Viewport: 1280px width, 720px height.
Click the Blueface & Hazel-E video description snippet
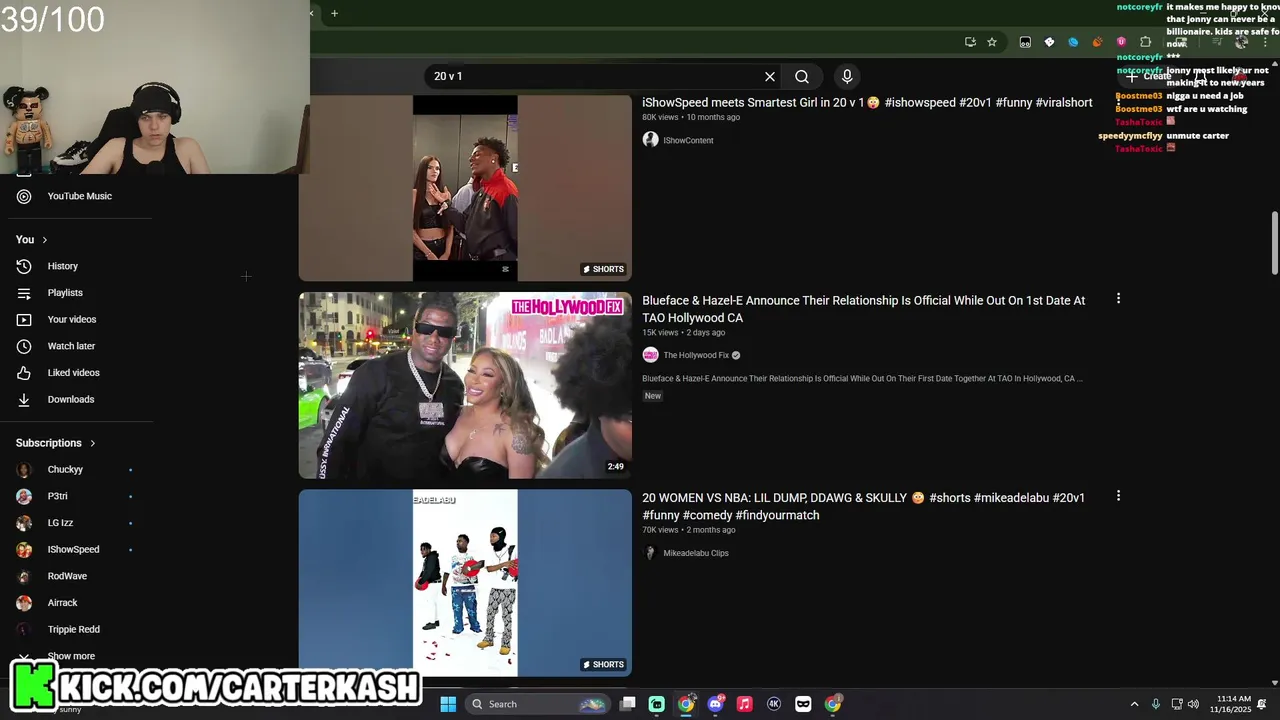(862, 379)
